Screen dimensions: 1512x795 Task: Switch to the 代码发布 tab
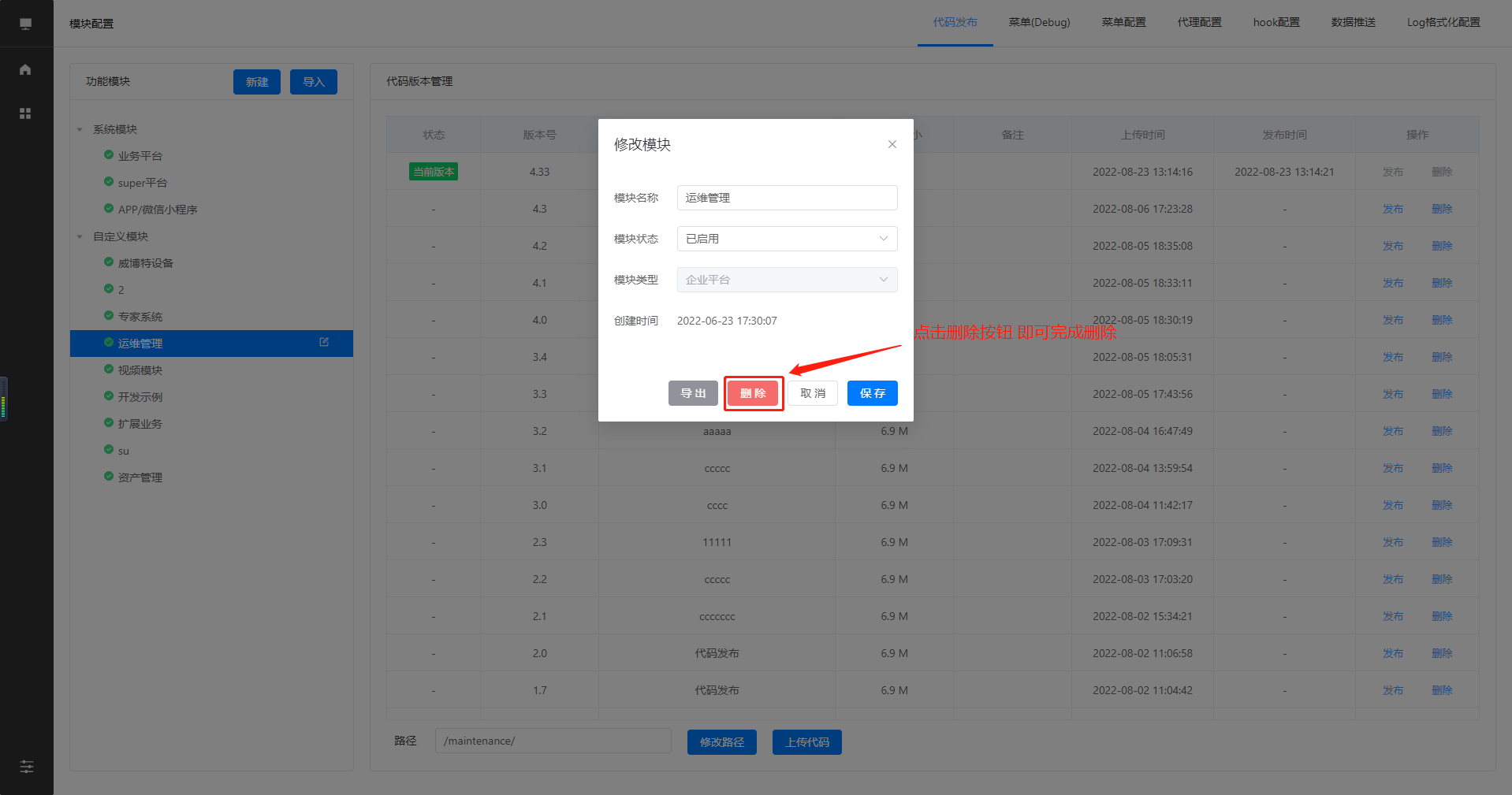955,23
